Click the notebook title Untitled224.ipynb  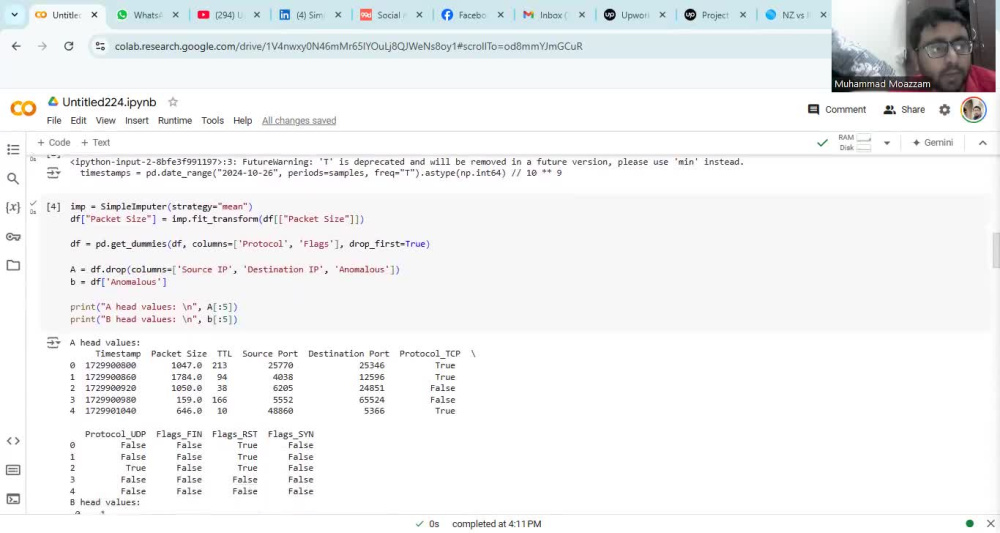[109, 102]
